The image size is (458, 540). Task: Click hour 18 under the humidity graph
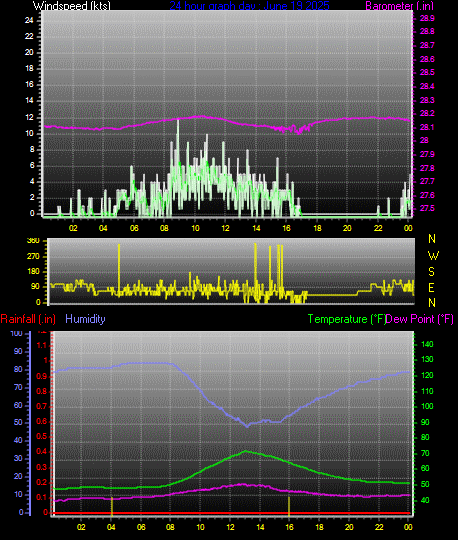tap(319, 527)
